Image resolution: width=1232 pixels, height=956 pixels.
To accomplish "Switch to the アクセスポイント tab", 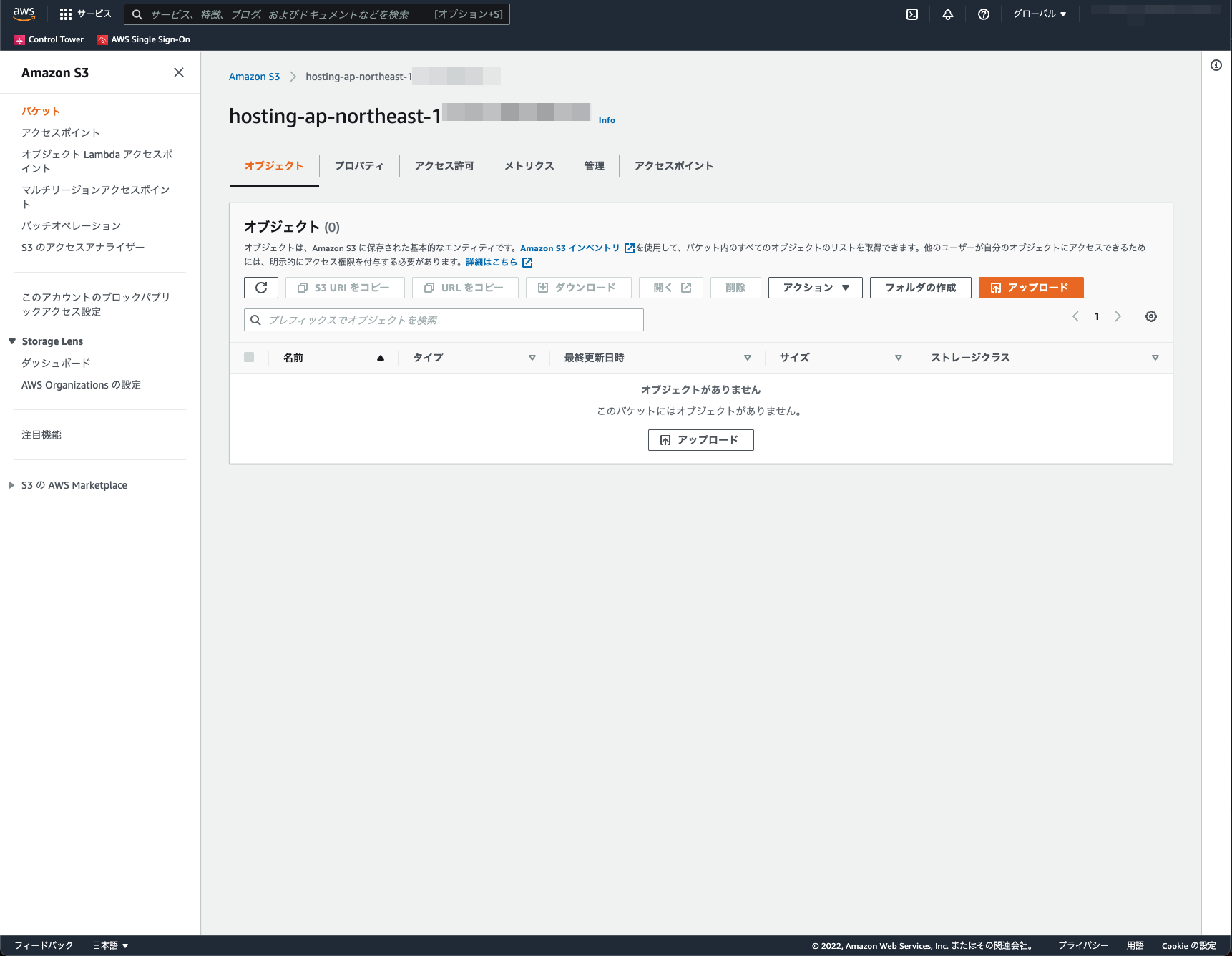I will tap(674, 166).
